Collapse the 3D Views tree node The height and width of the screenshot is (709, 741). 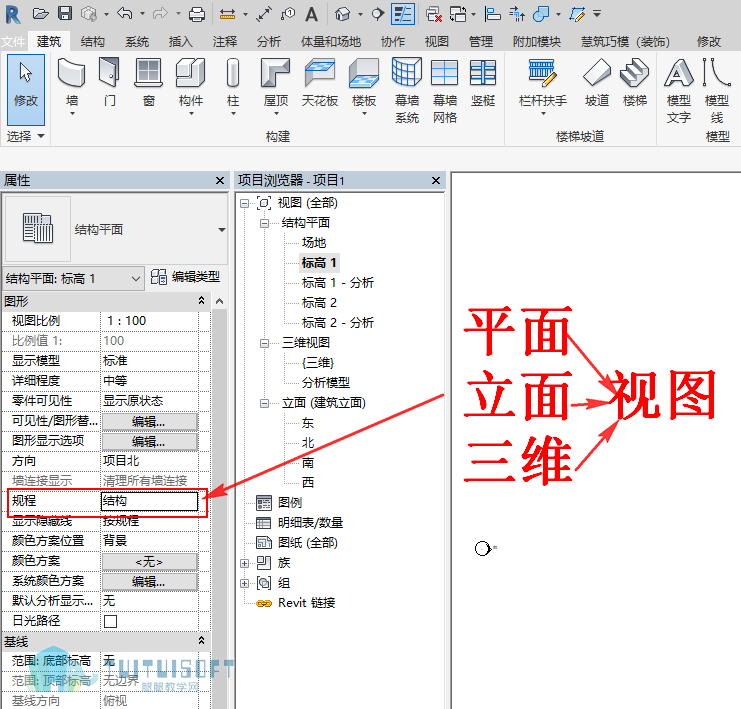tap(264, 343)
